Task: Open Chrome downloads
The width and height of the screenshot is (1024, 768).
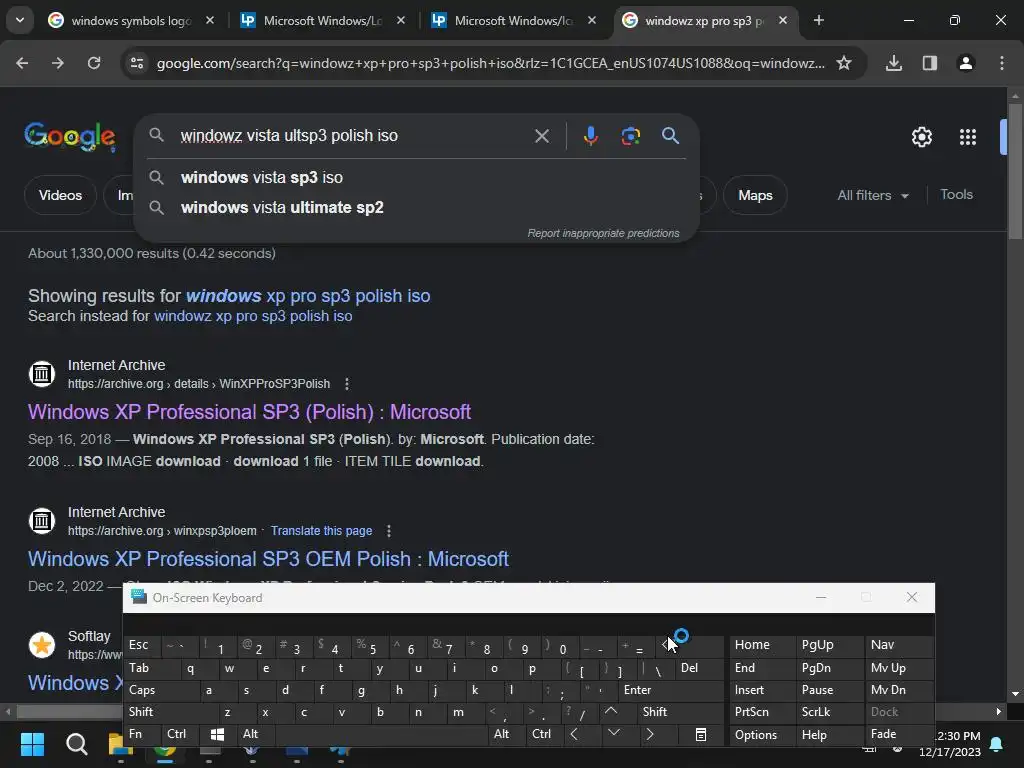Action: pyautogui.click(x=893, y=63)
